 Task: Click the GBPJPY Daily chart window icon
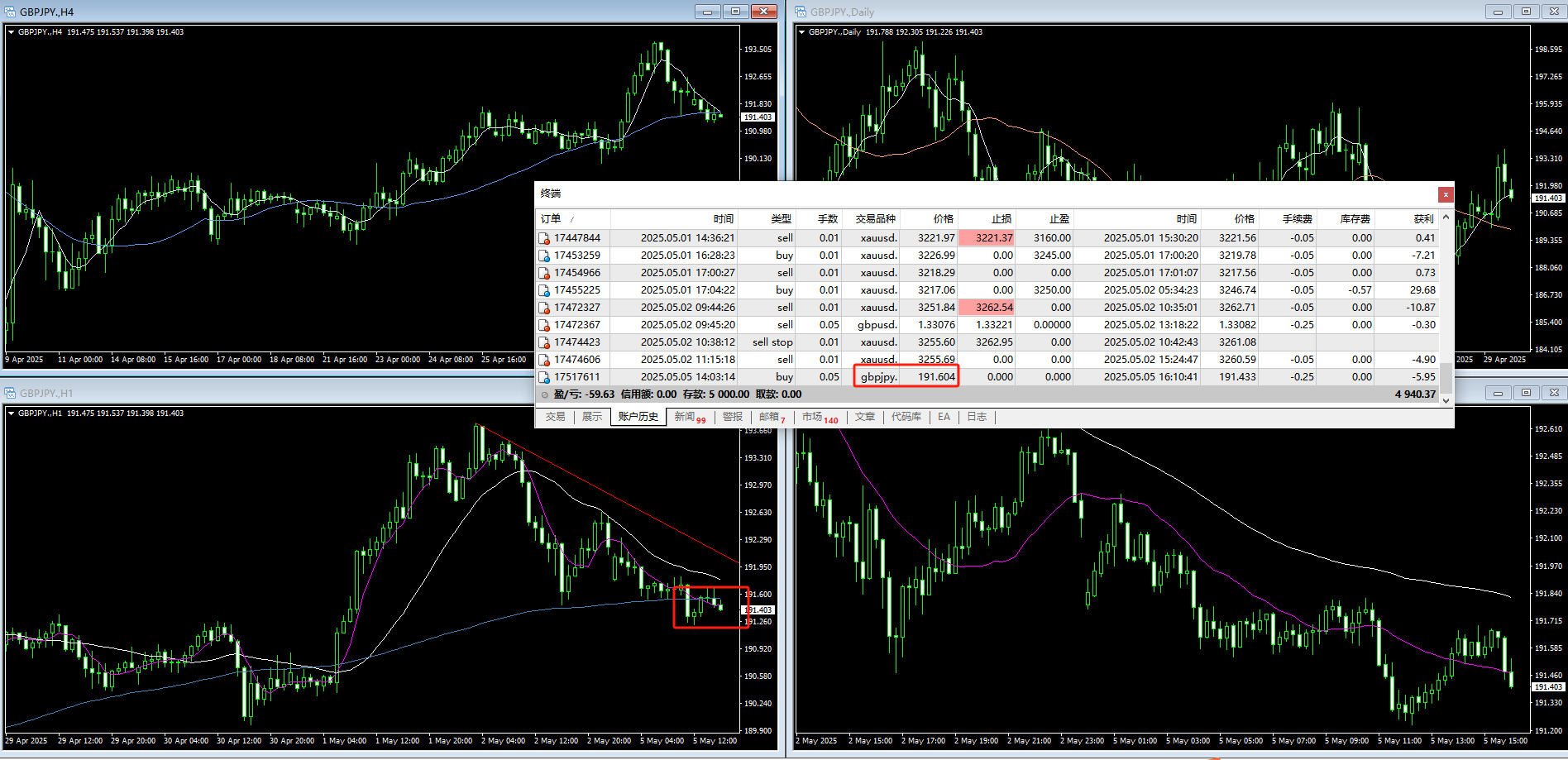point(801,12)
